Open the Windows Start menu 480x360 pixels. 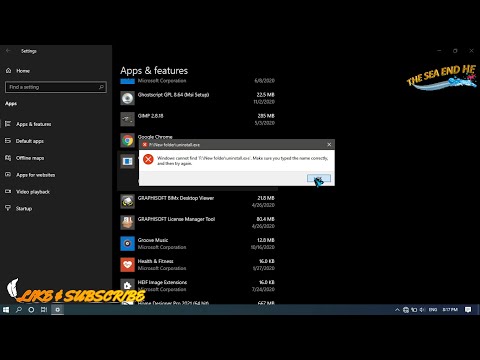coord(6,310)
